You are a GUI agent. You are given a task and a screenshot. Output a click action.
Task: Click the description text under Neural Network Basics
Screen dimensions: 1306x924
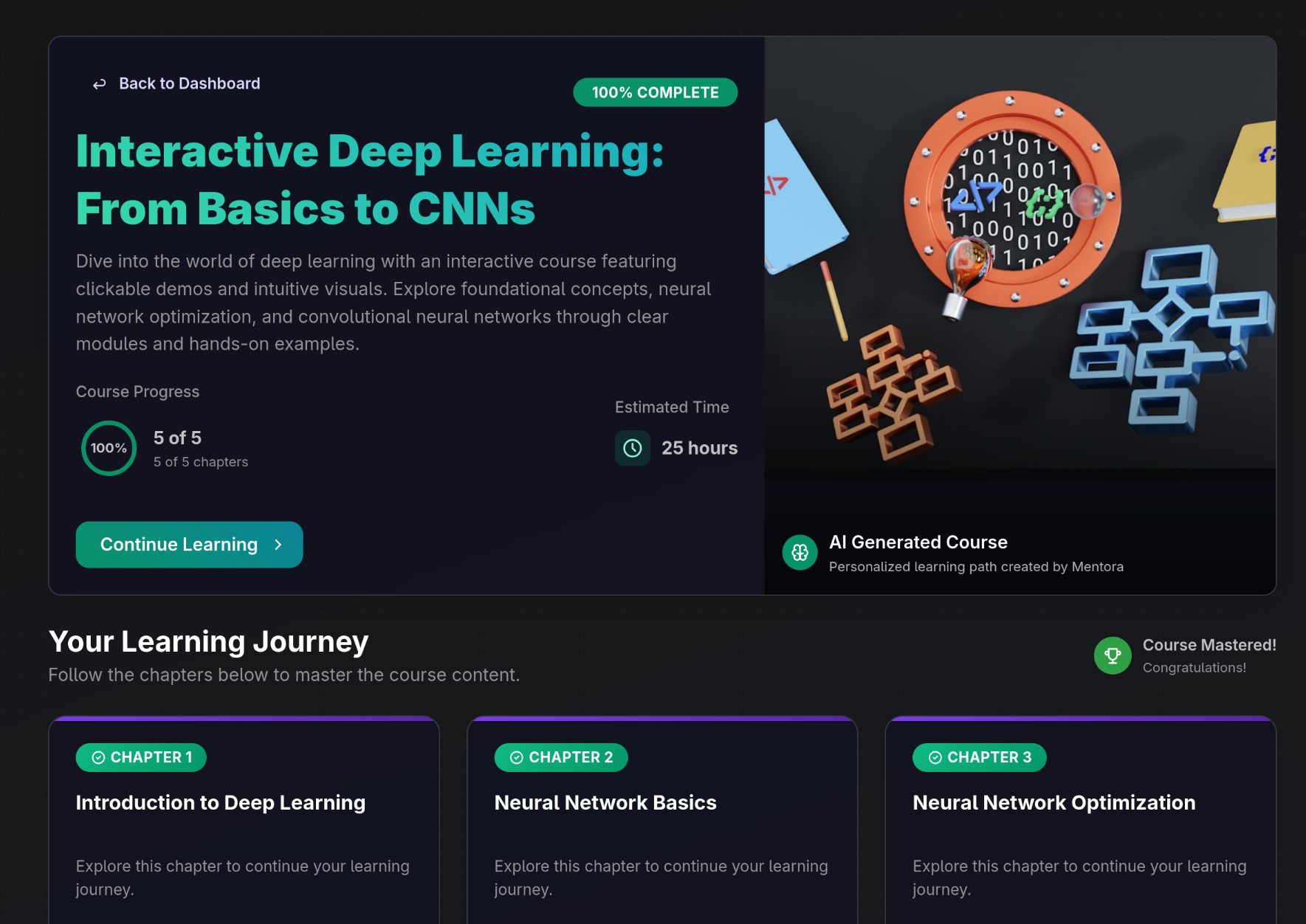click(x=661, y=878)
